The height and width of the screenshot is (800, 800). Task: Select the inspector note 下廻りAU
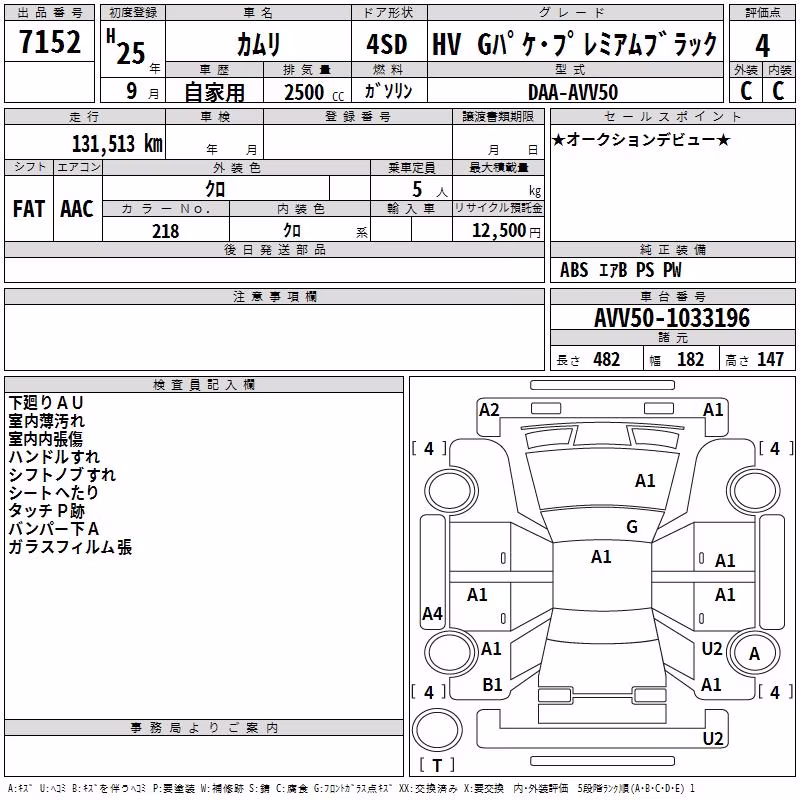[x=46, y=403]
